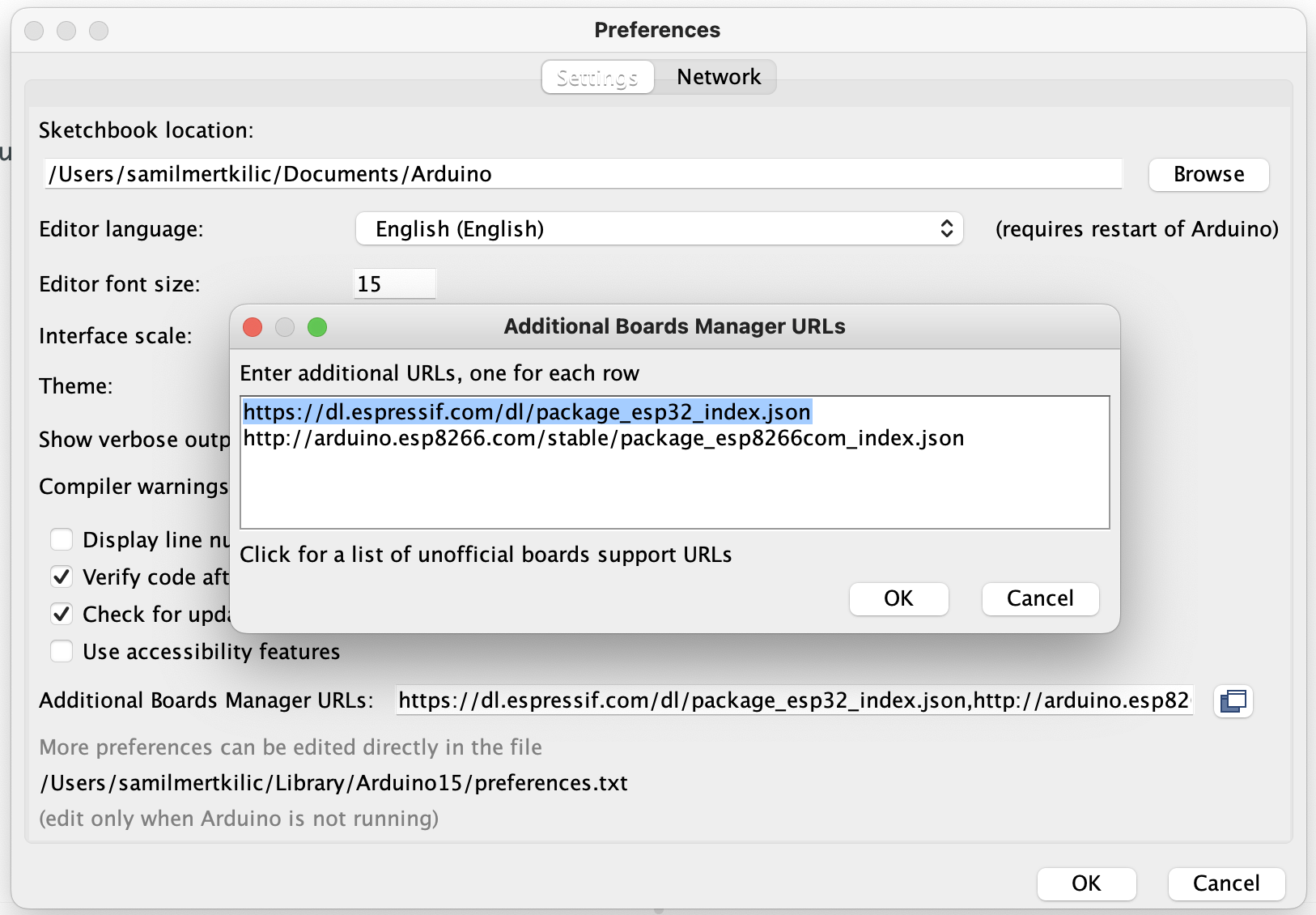Screen dimensions: 1316x915
Task: Toggle Display line numbers checkbox
Action: click(x=62, y=539)
